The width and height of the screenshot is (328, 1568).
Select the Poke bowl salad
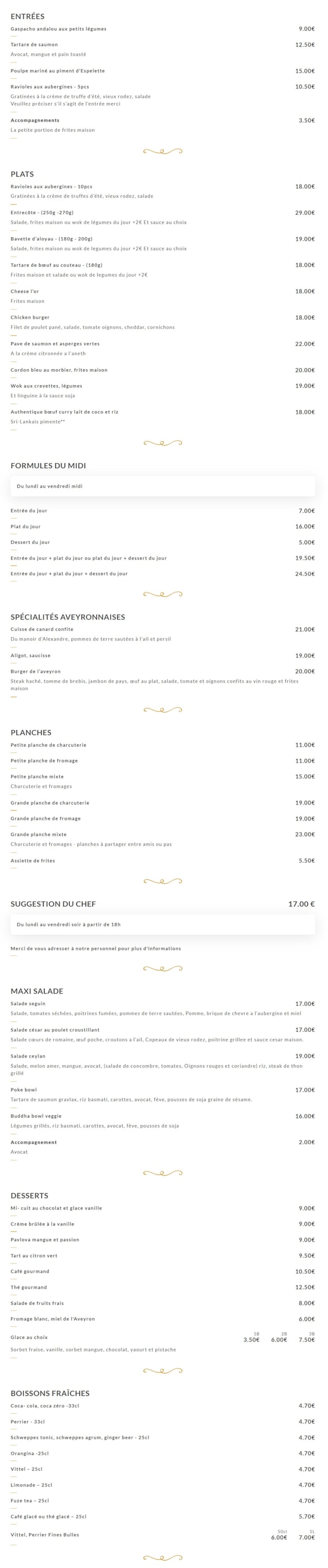pyautogui.click(x=24, y=1090)
